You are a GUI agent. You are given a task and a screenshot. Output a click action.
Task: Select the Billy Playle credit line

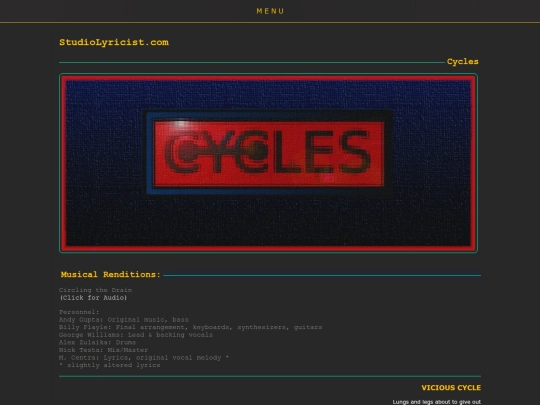pos(190,327)
